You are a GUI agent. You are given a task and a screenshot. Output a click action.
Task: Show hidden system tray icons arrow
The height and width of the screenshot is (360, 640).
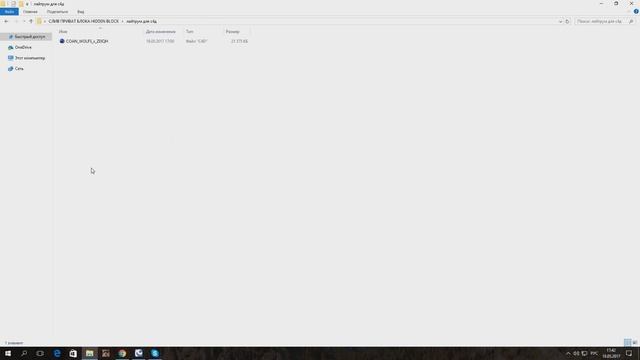(568, 353)
